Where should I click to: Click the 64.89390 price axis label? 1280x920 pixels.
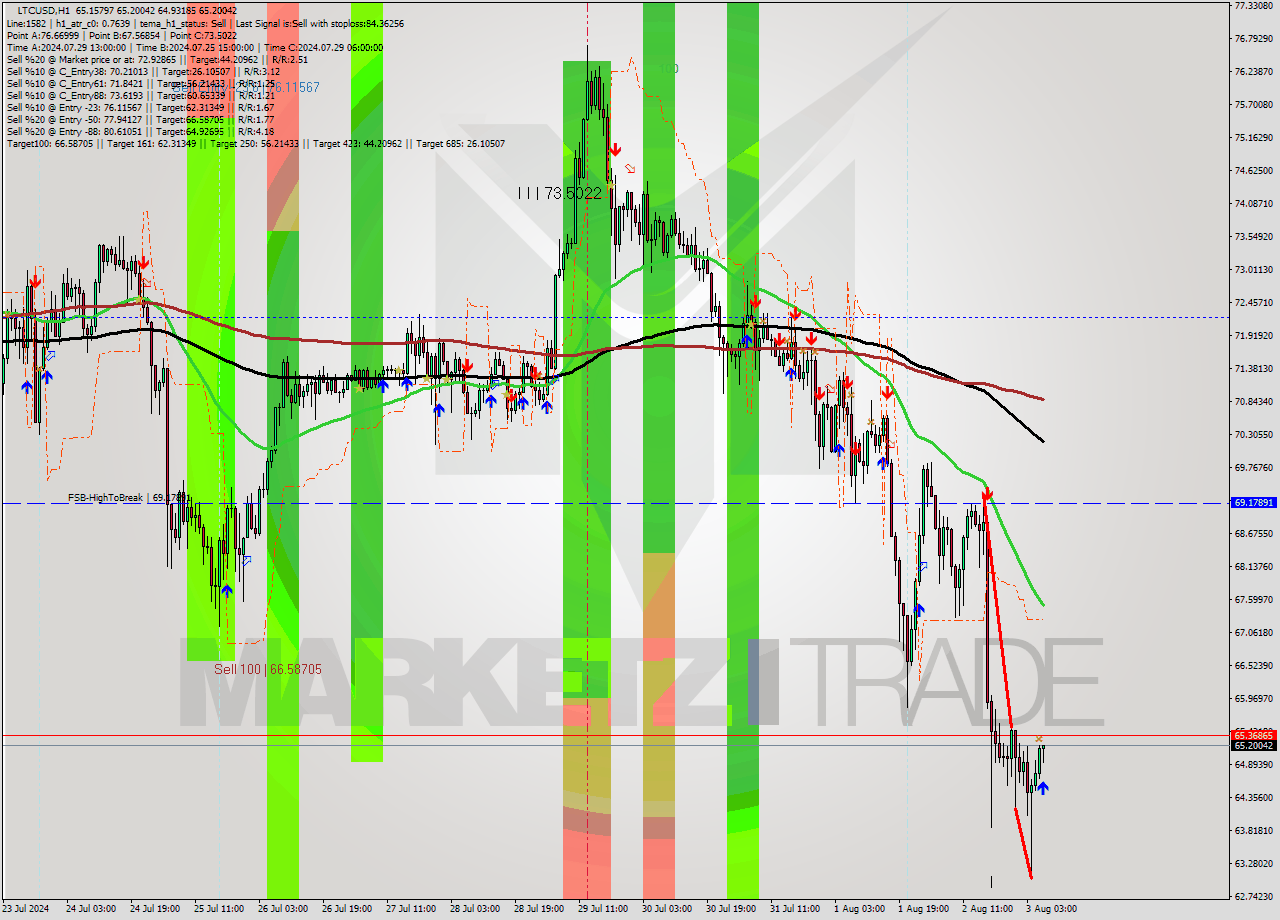[x=1253, y=765]
